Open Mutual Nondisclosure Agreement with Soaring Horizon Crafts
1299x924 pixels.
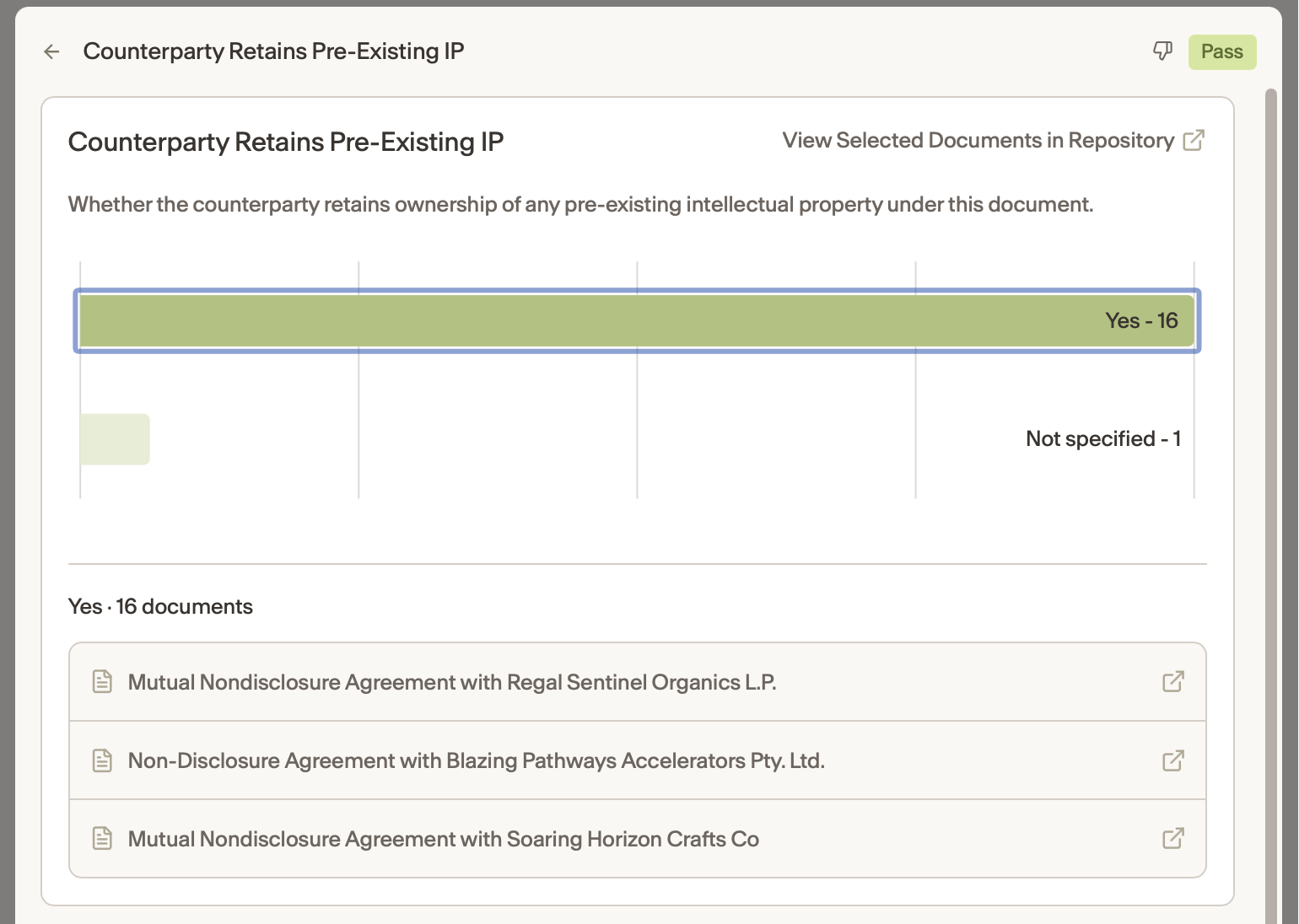(x=637, y=839)
